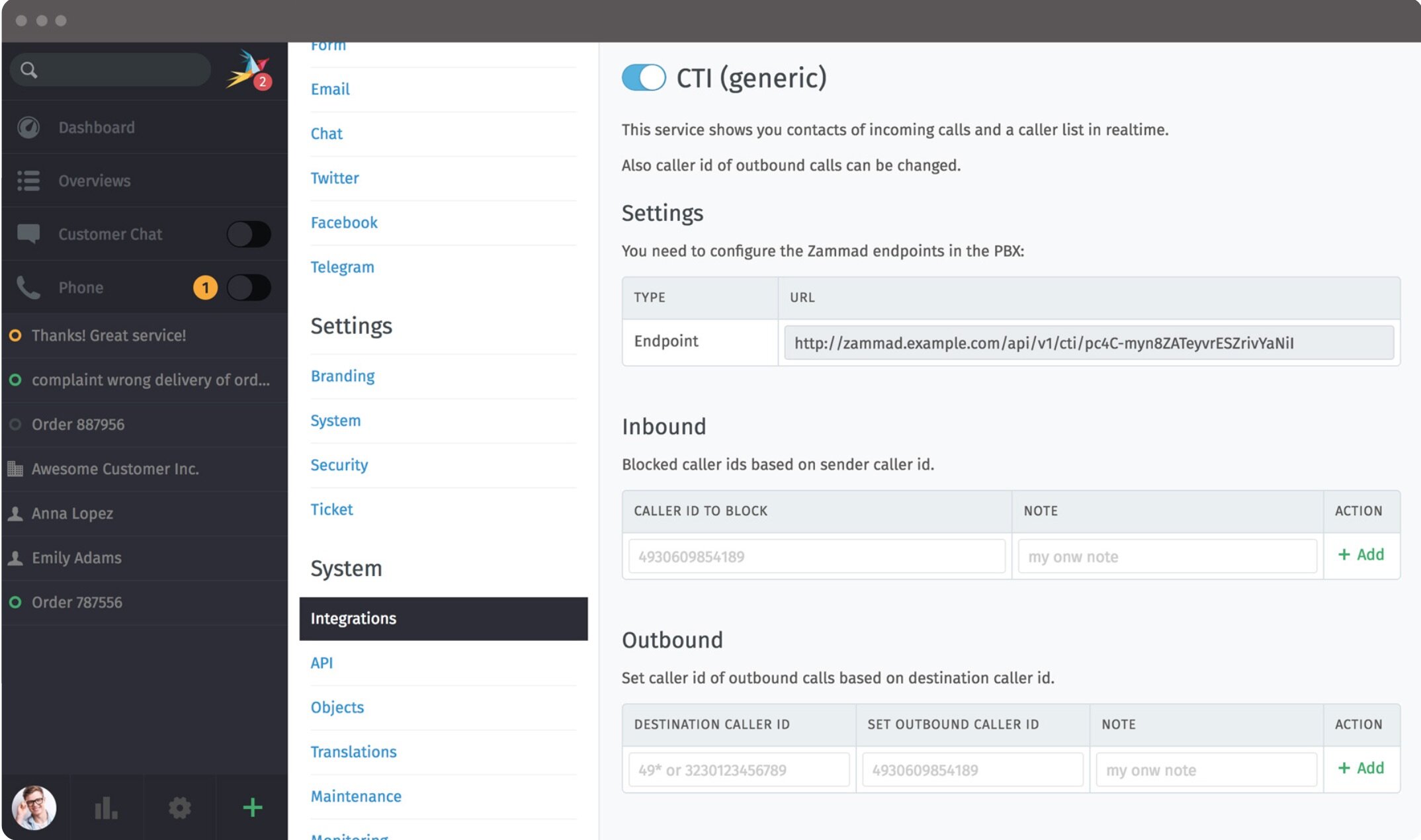The image size is (1421, 840).
Task: Click the outbound destination caller ID field
Action: click(738, 769)
